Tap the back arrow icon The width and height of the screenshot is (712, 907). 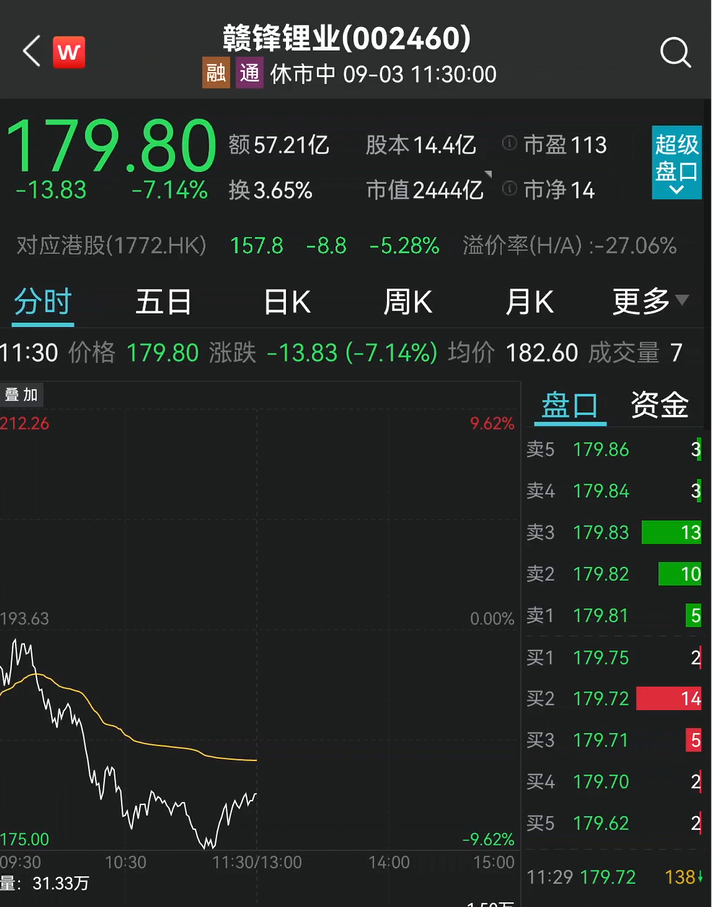[x=31, y=52]
